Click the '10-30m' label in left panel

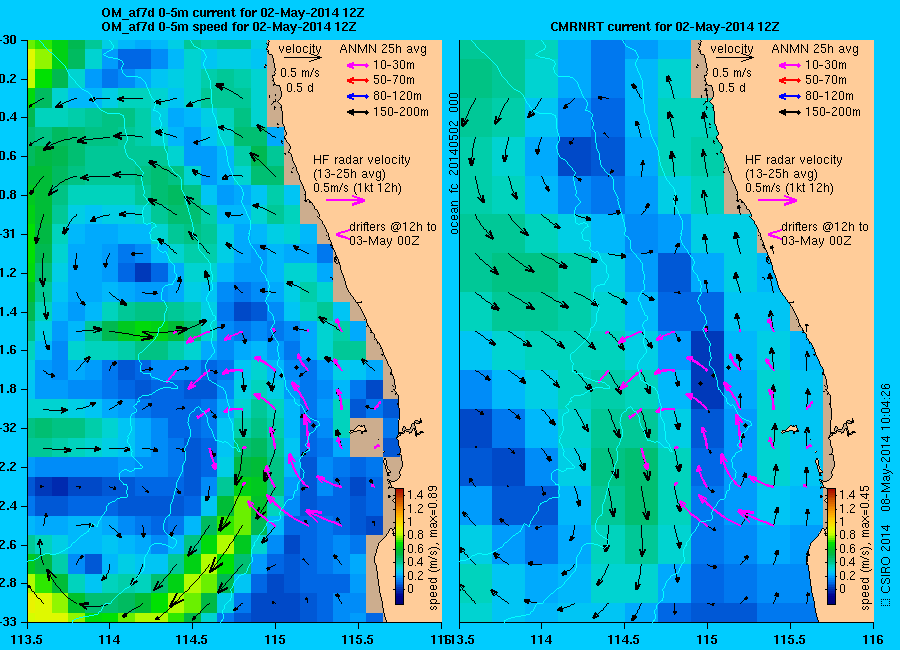pyautogui.click(x=393, y=65)
